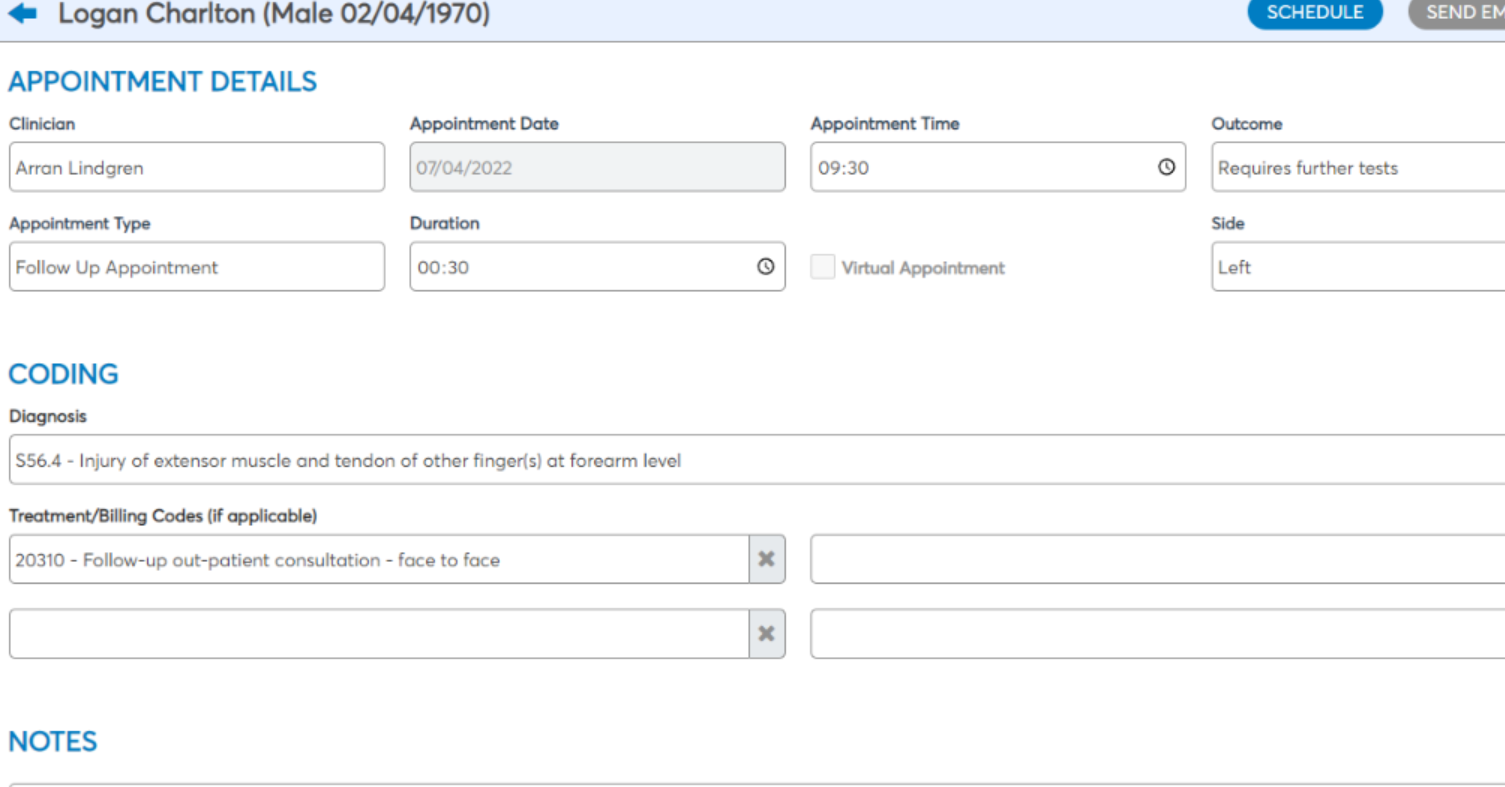Viewport: 1505px width, 787px height.
Task: Click the SCHEDULE button
Action: click(1314, 13)
